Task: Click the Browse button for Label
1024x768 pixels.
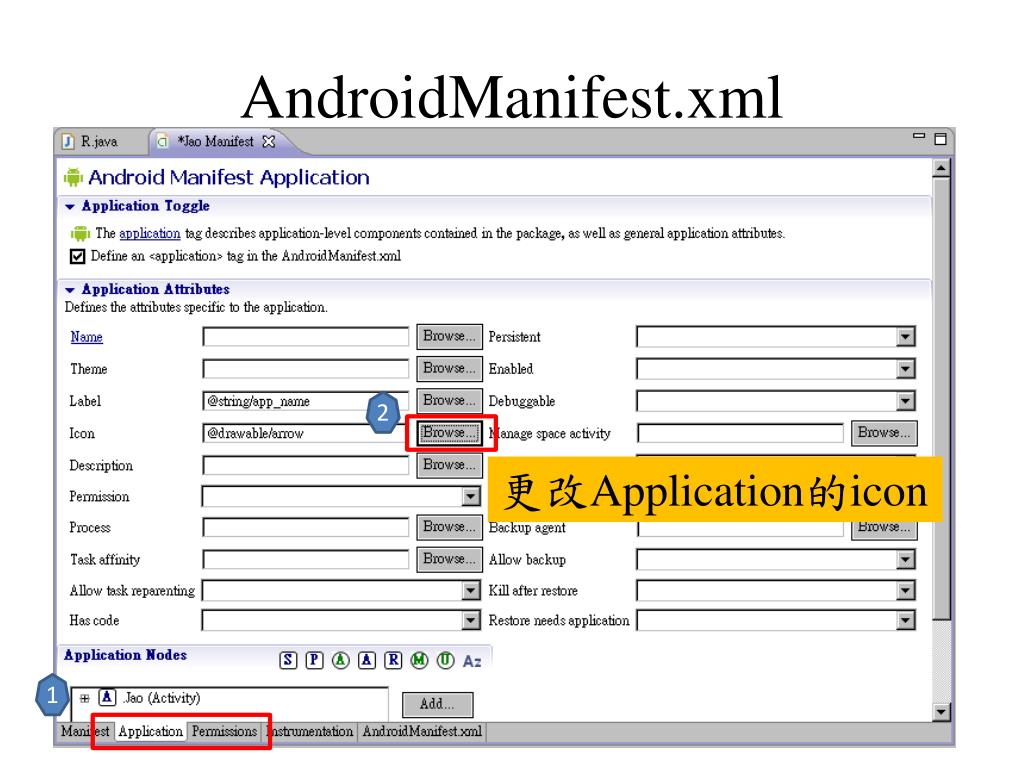Action: tap(449, 400)
